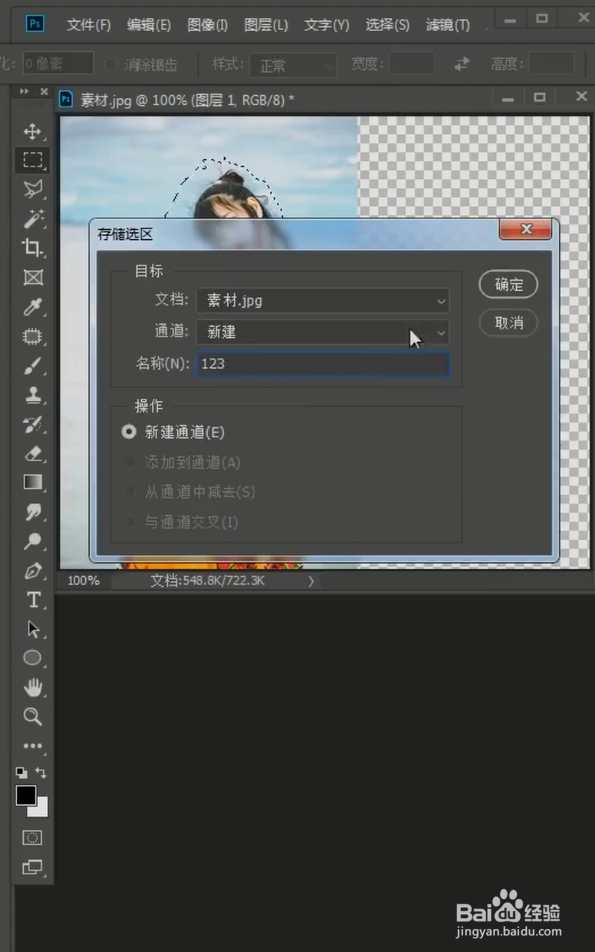The width and height of the screenshot is (595, 952).
Task: Select the Polygonal Lasso tool
Action: click(32, 189)
